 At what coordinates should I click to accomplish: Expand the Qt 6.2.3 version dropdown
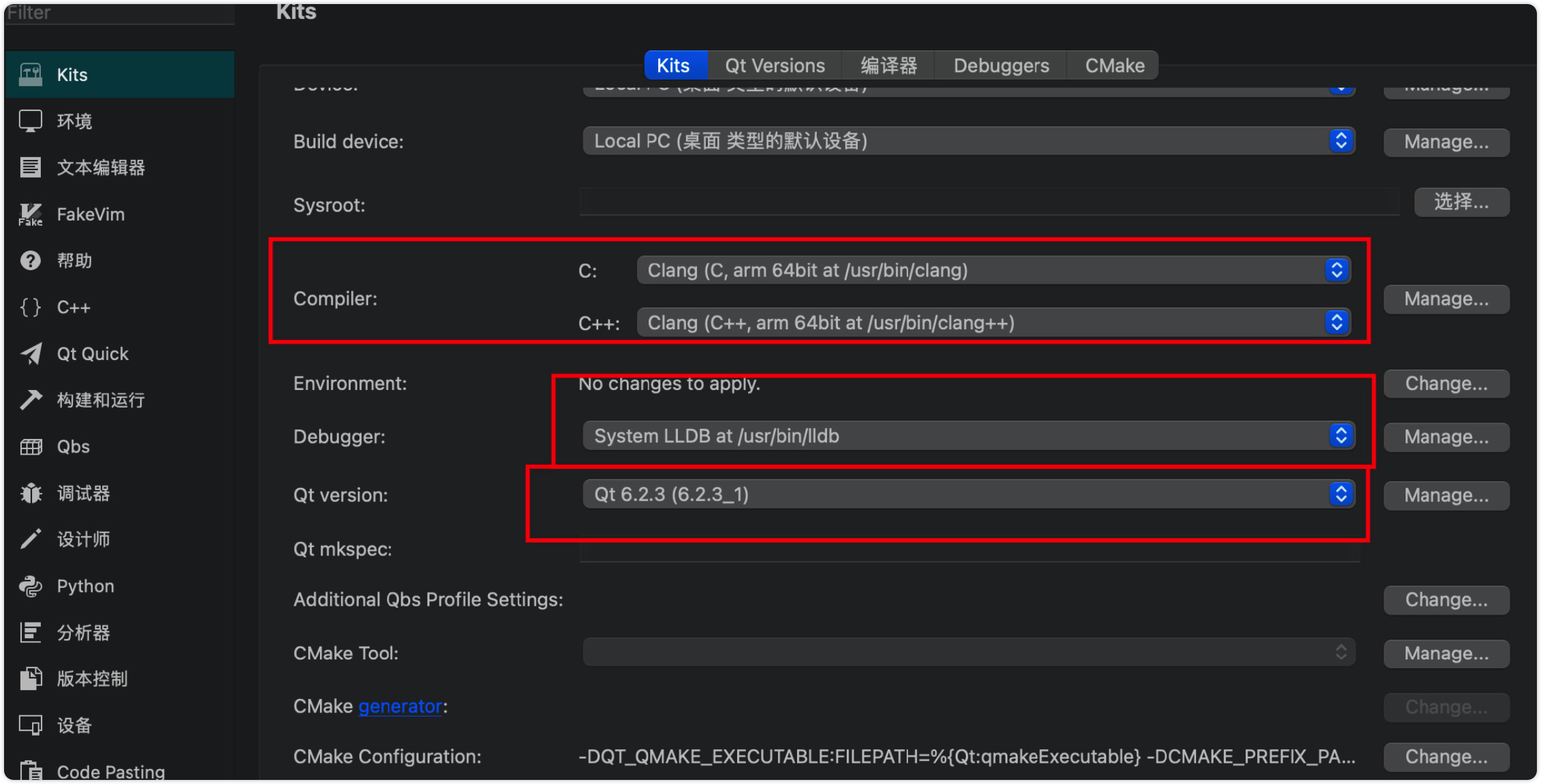[x=968, y=495]
